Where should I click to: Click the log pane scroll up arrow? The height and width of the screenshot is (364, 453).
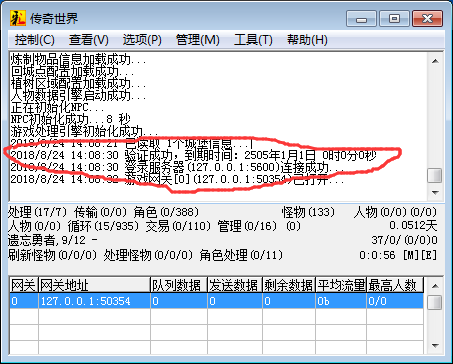pyautogui.click(x=435, y=61)
